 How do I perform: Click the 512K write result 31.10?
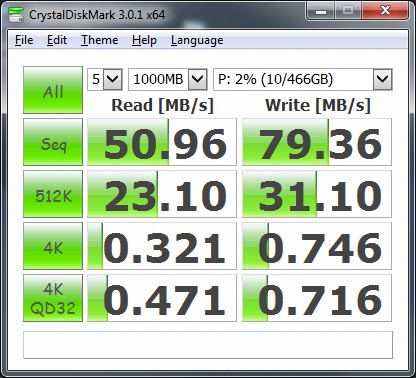click(x=317, y=194)
